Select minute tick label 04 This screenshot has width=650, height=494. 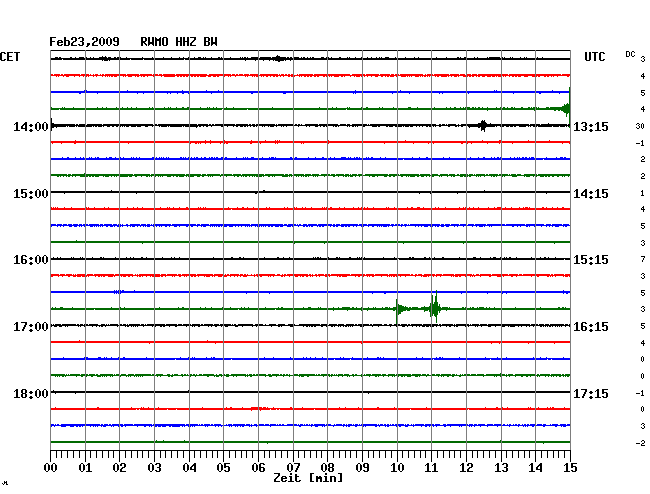pyautogui.click(x=189, y=468)
